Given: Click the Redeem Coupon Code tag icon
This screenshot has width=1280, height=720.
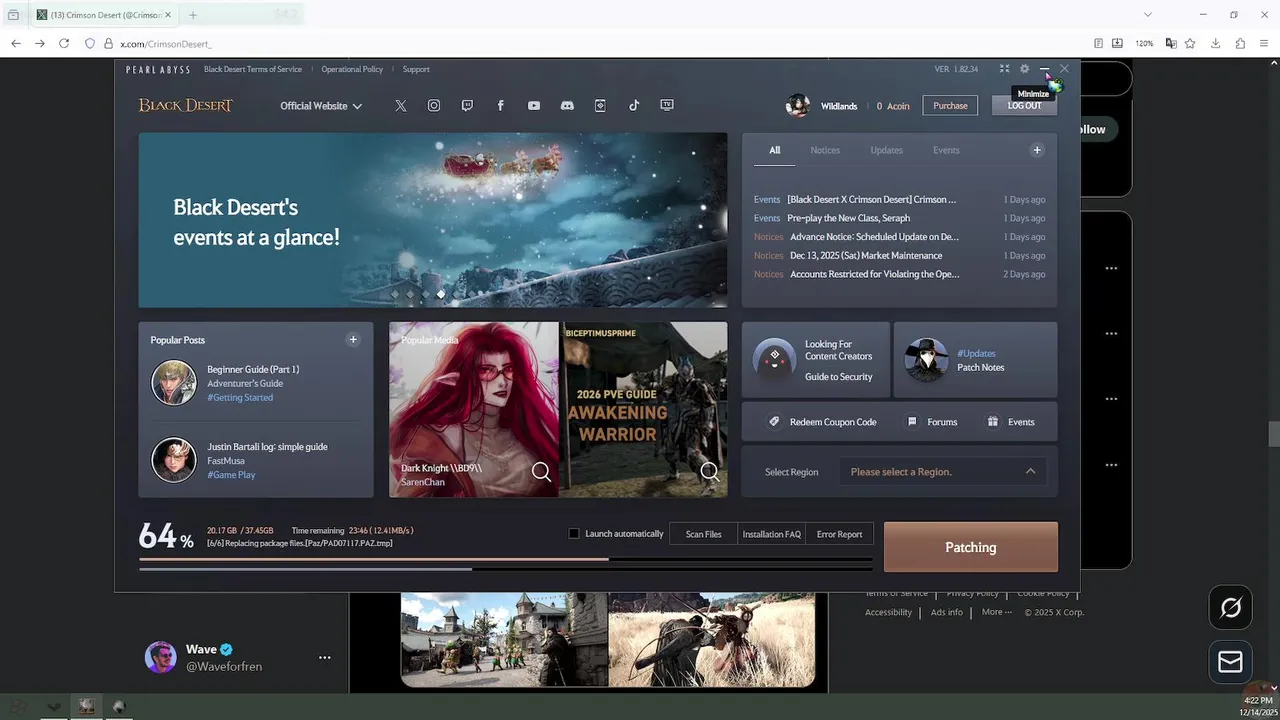Looking at the screenshot, I should (x=774, y=422).
